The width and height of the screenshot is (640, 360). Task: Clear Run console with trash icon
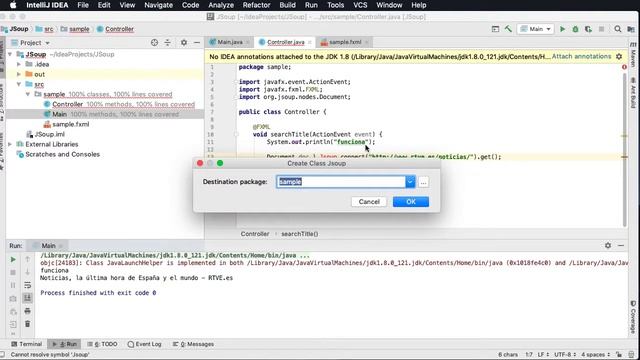click(27, 324)
